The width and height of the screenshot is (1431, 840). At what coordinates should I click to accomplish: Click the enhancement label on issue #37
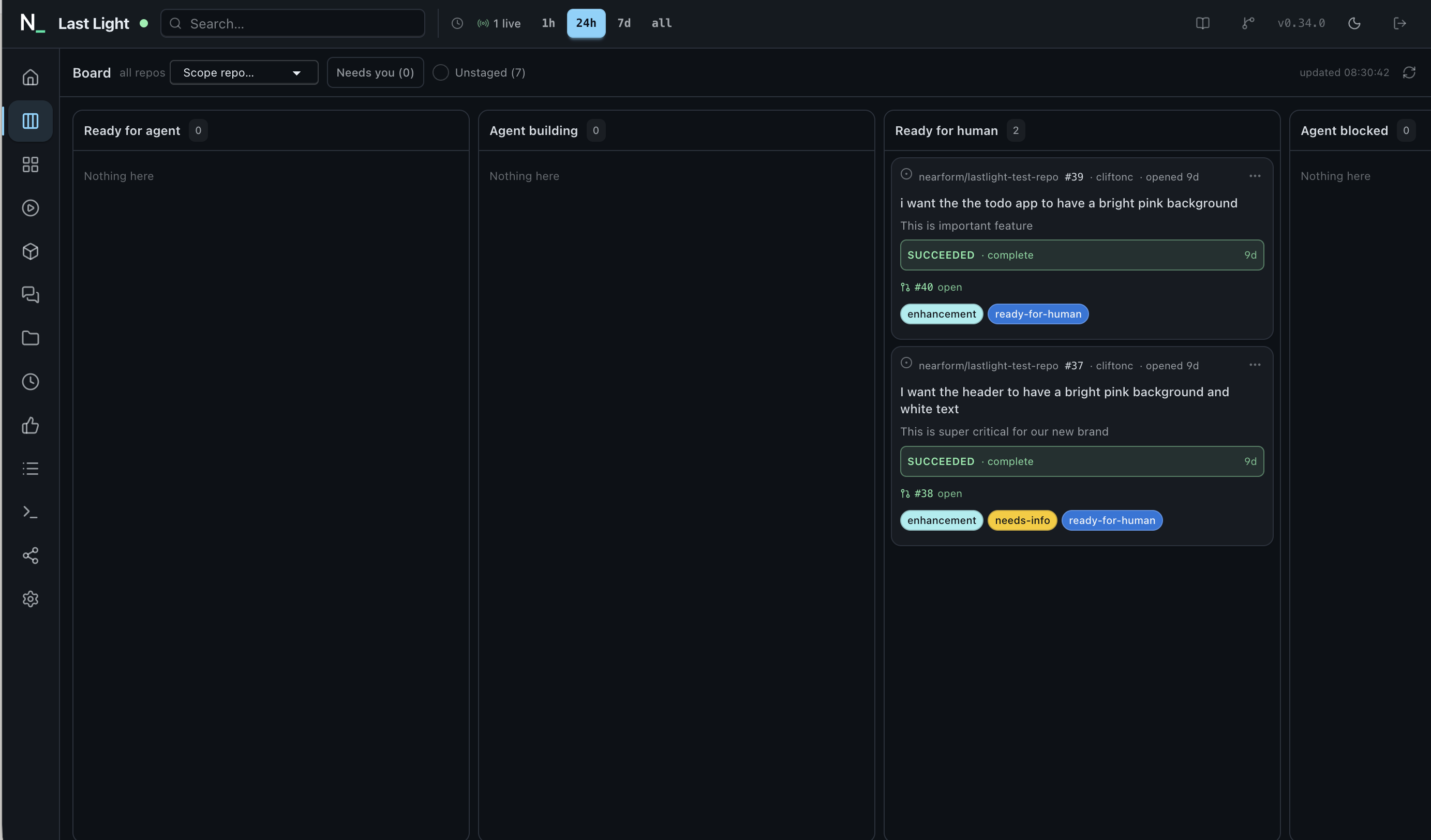(x=942, y=520)
